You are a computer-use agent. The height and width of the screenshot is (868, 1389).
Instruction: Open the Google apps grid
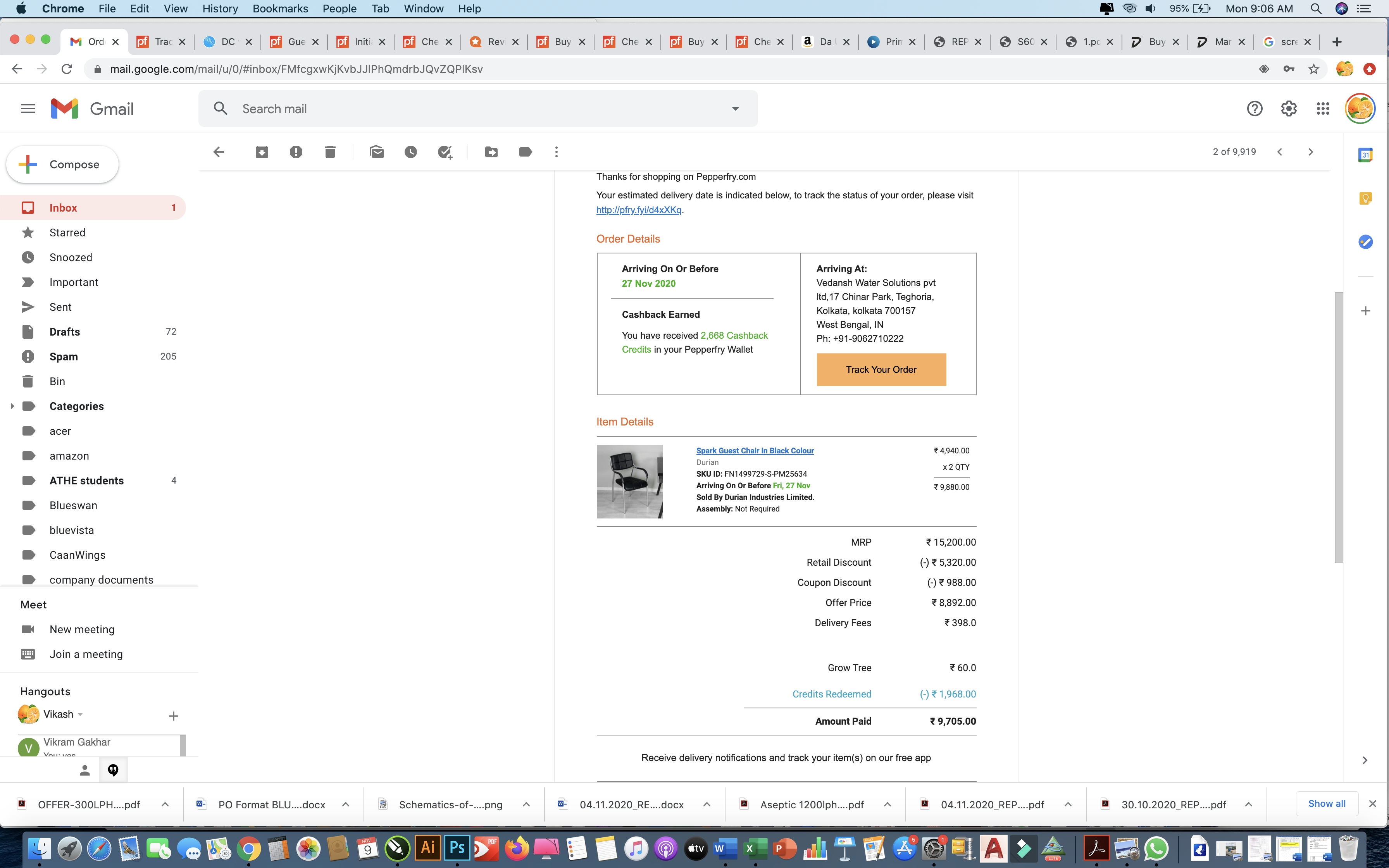pos(1322,108)
